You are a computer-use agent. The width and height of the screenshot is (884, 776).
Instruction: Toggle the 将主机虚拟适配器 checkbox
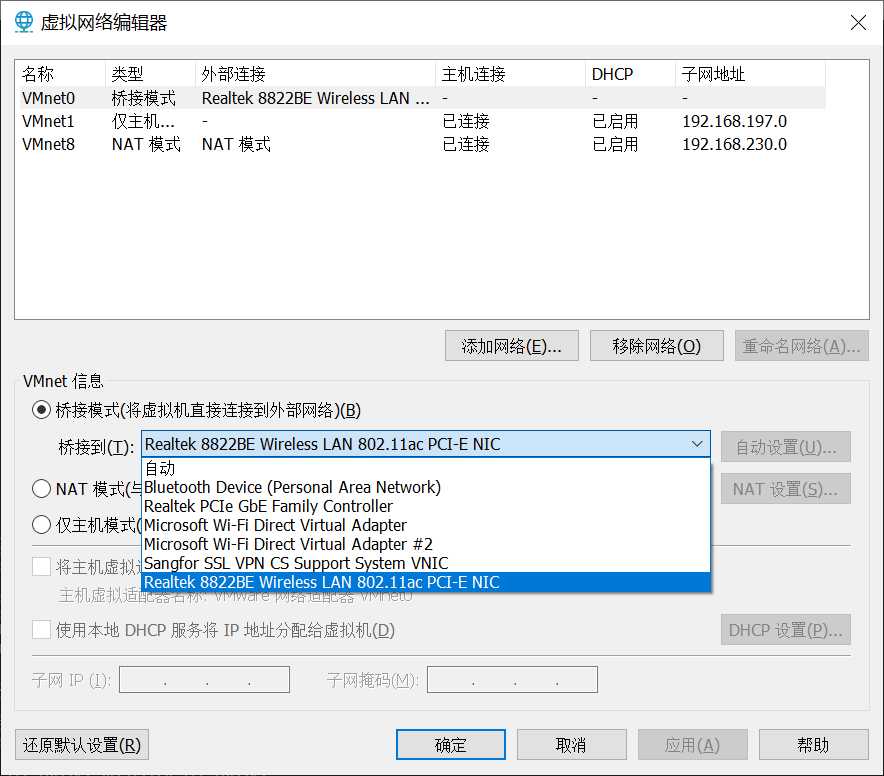pos(41,566)
